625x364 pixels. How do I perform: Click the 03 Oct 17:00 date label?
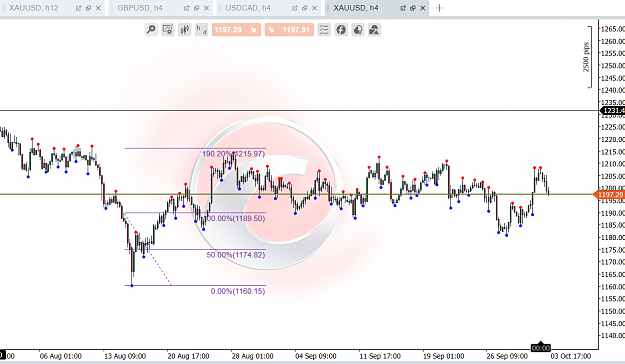(x=571, y=356)
